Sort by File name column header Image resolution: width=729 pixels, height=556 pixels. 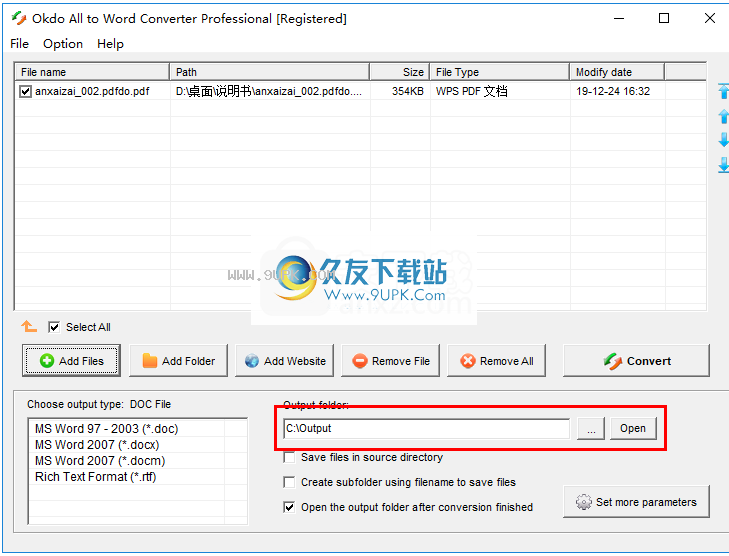[92, 72]
